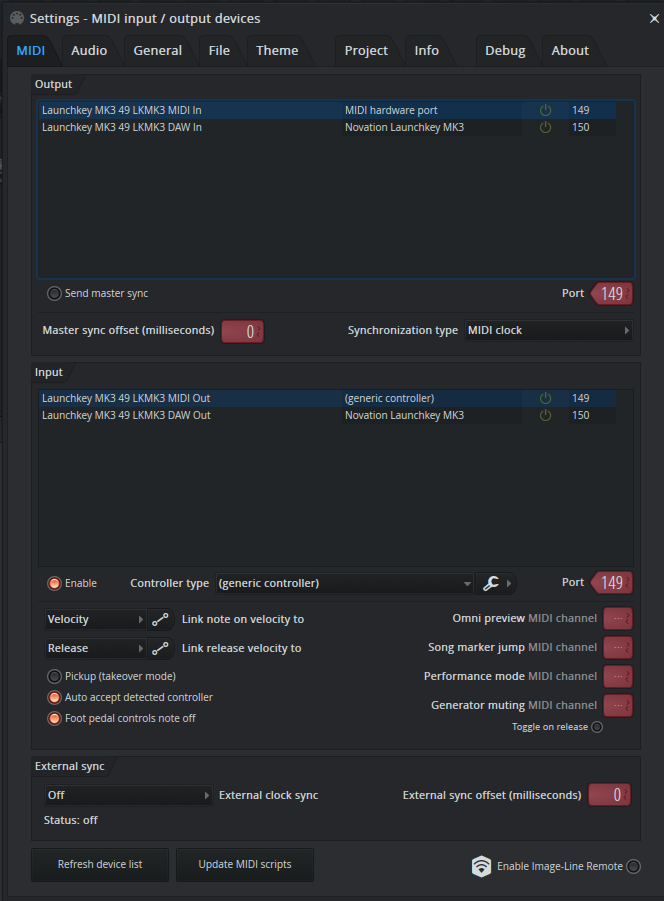The image size is (664, 901).
Task: Toggle power icon for Launchkey MIDI Out input
Action: tap(546, 398)
